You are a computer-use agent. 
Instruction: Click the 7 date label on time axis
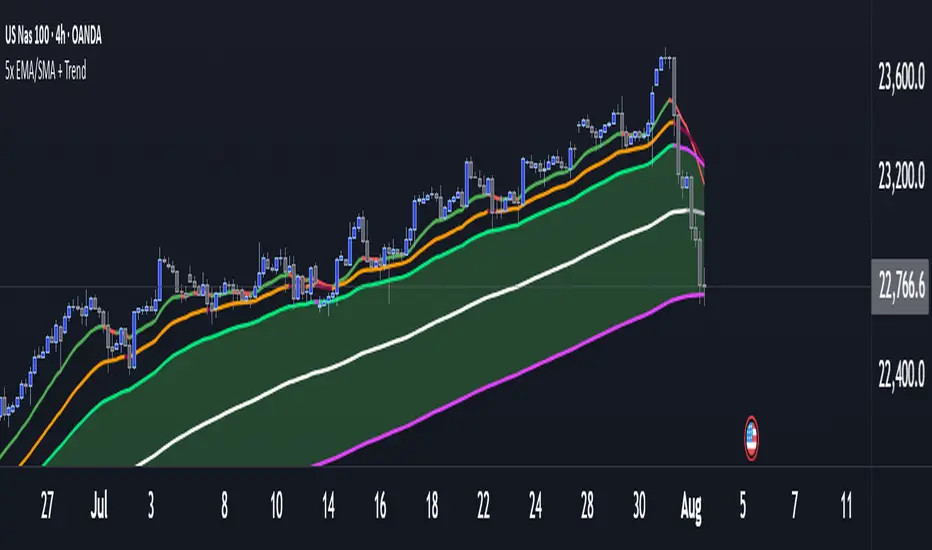[795, 505]
